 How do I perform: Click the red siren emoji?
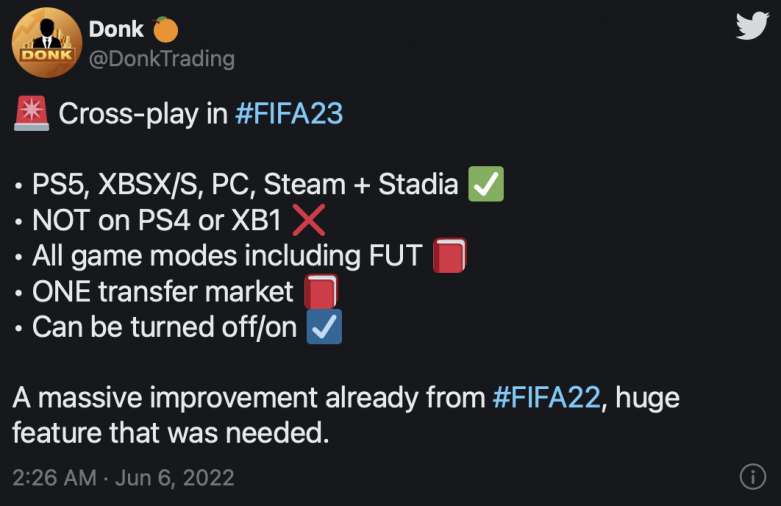31,113
